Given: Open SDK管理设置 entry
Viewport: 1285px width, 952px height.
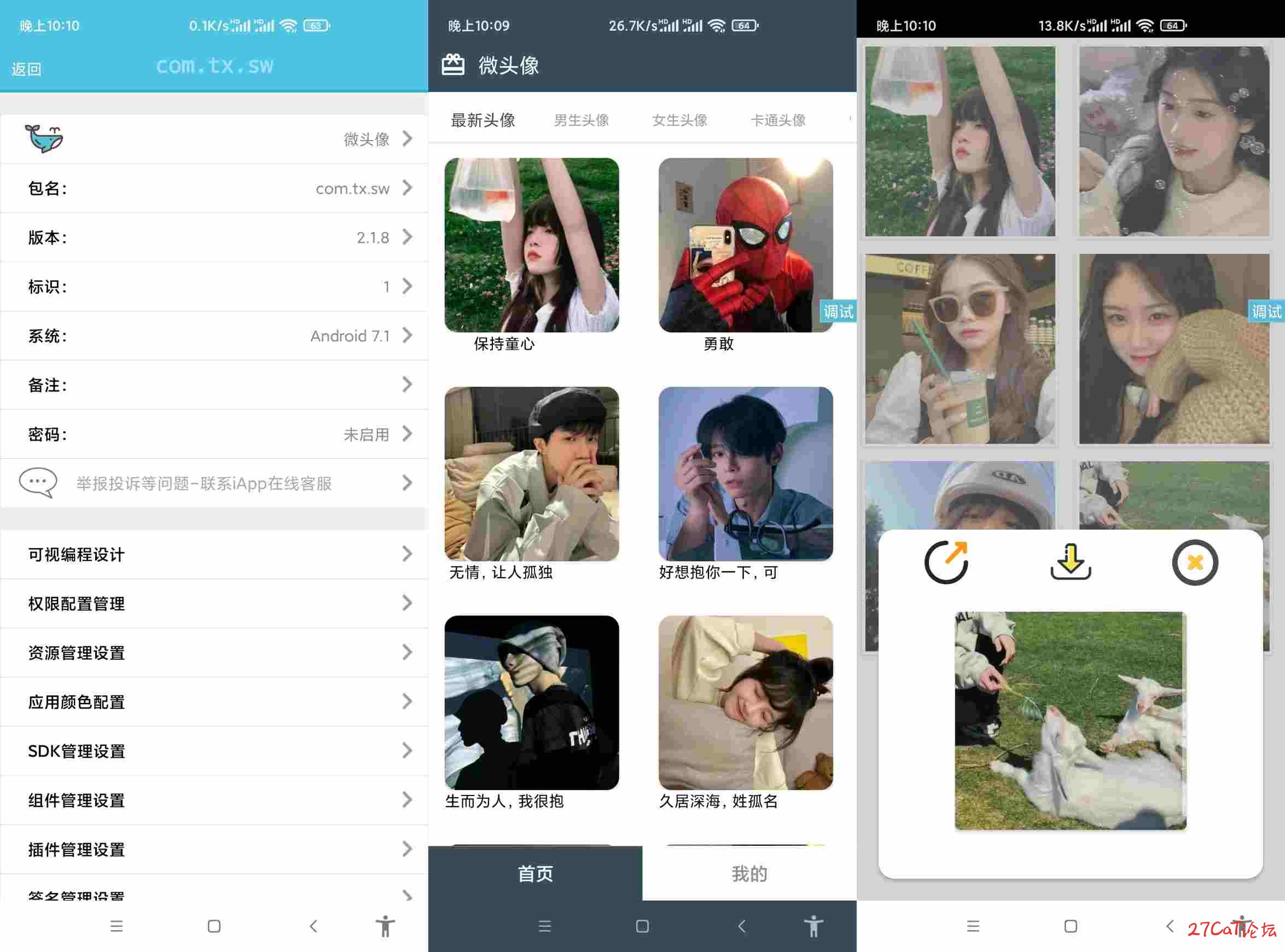Looking at the screenshot, I should 214,751.
